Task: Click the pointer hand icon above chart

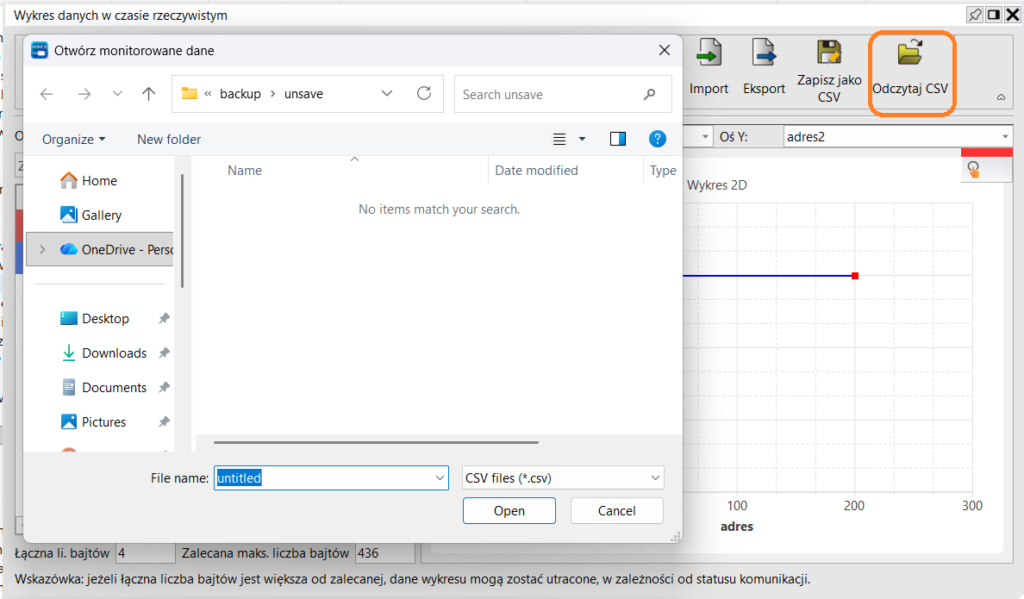Action: (974, 170)
